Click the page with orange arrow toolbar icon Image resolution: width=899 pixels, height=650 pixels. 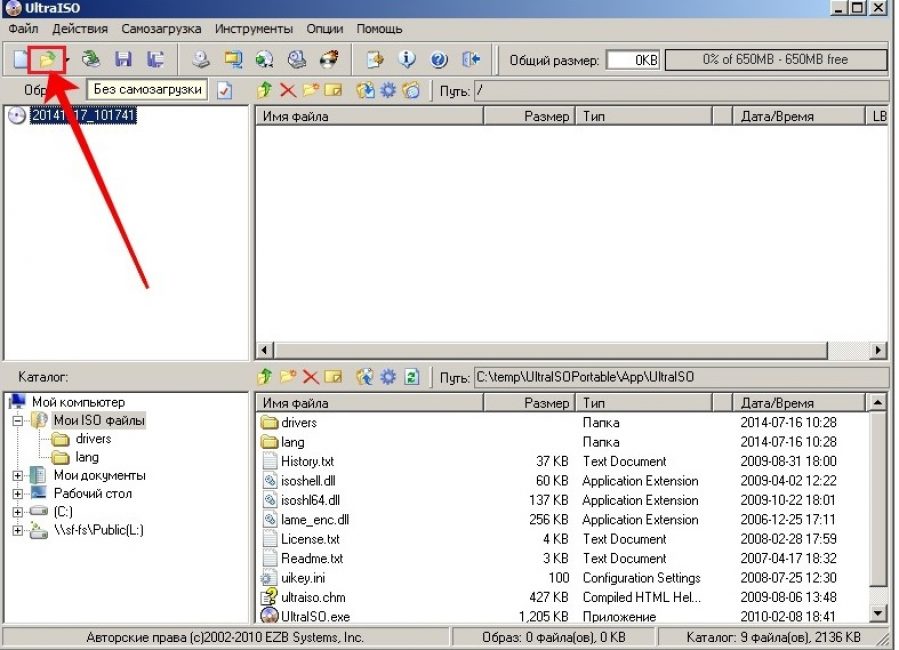(374, 59)
